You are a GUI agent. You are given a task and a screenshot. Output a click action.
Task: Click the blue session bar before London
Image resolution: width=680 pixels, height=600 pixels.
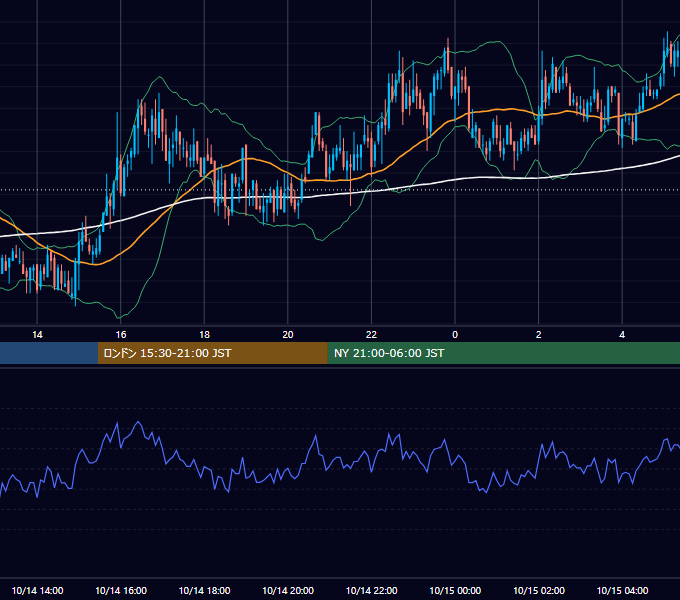point(49,353)
